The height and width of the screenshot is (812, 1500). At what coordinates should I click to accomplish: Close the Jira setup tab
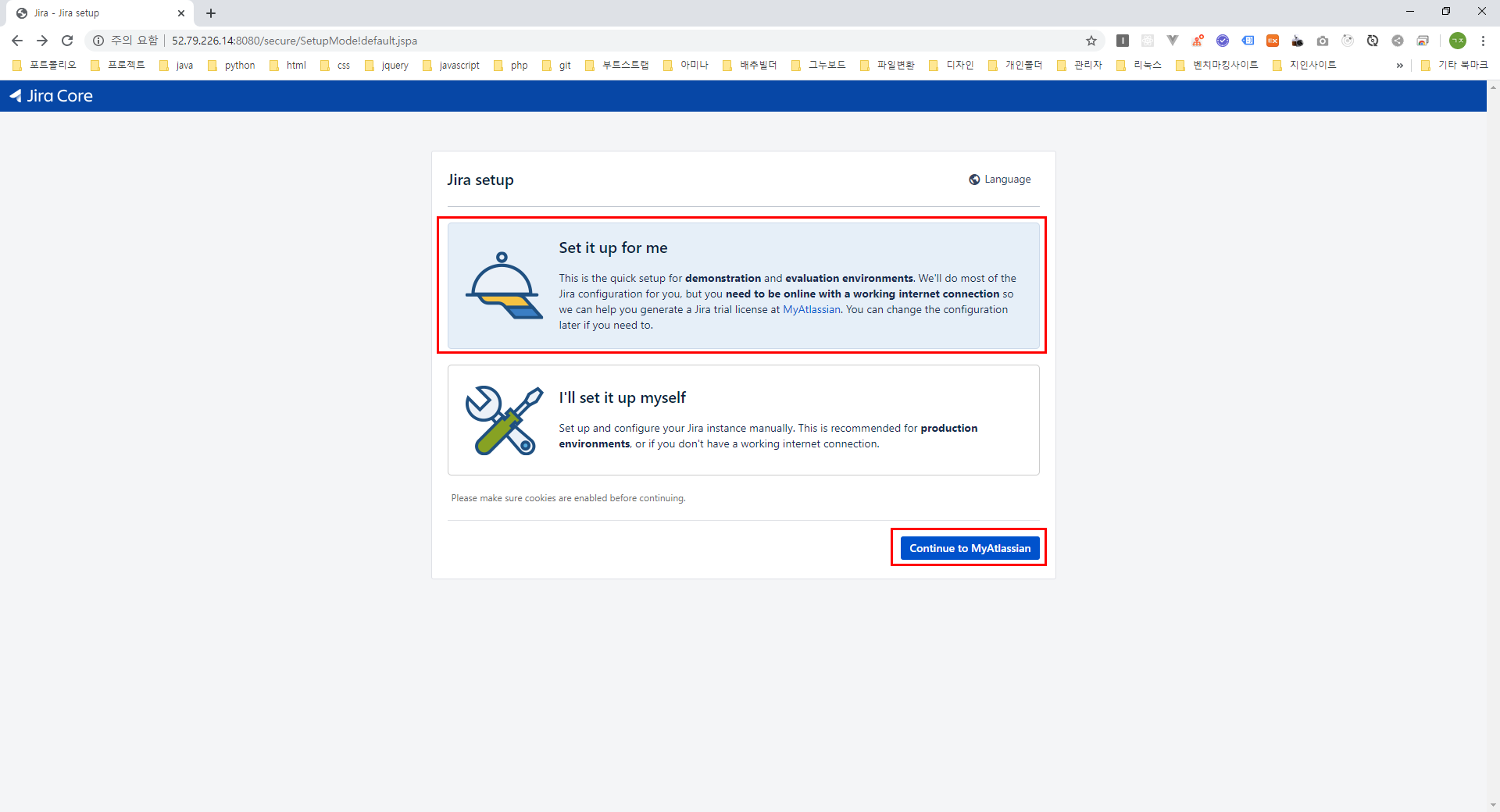point(181,13)
